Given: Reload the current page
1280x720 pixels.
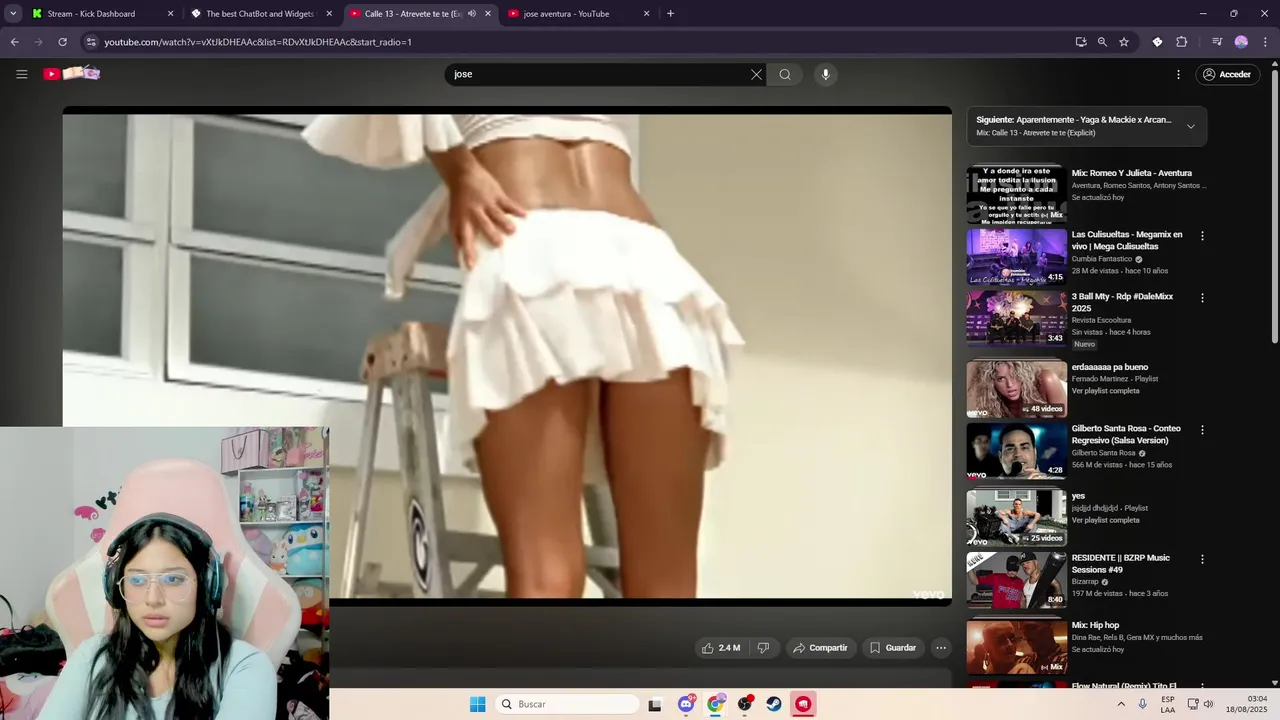Looking at the screenshot, I should [x=62, y=42].
